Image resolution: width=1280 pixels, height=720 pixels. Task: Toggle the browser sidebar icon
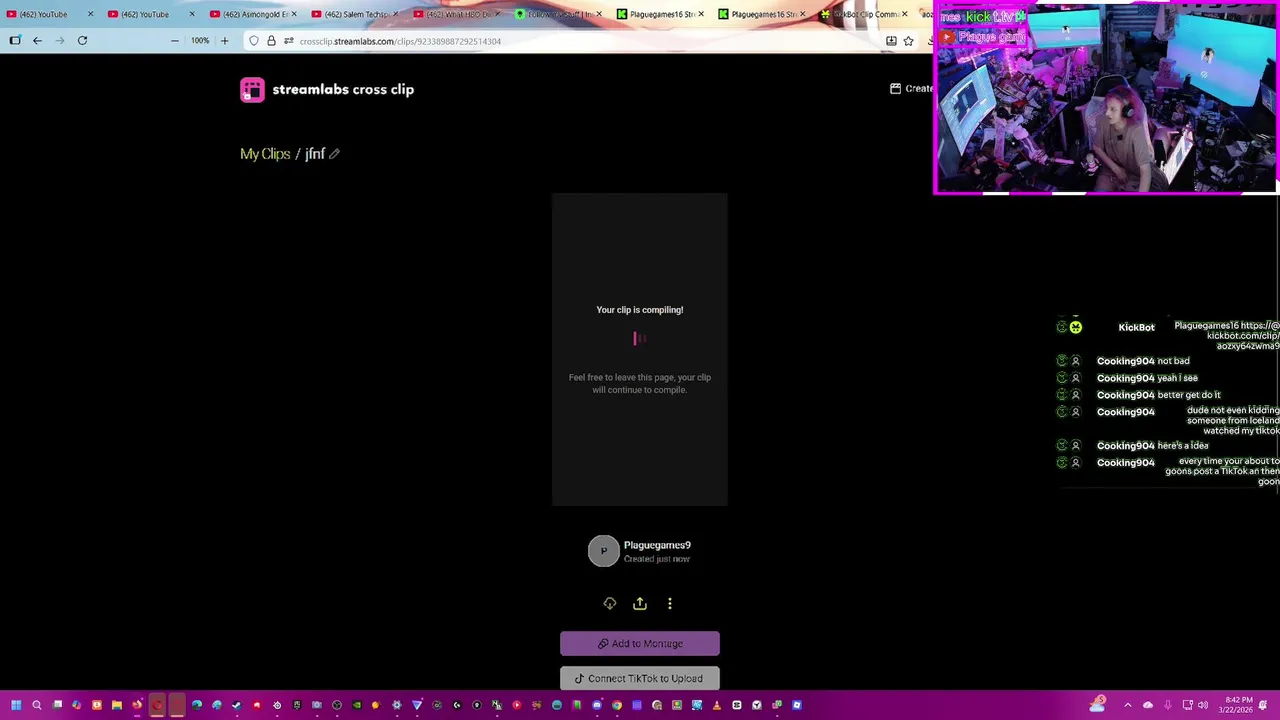pos(15,41)
